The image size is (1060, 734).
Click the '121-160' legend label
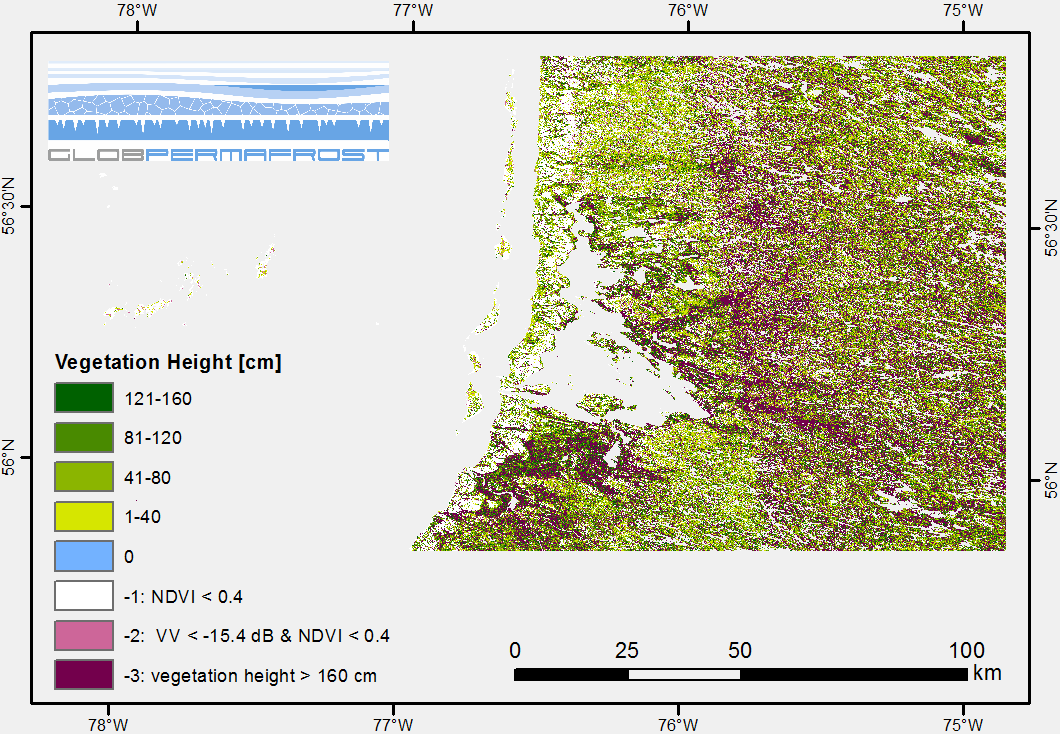(x=158, y=399)
